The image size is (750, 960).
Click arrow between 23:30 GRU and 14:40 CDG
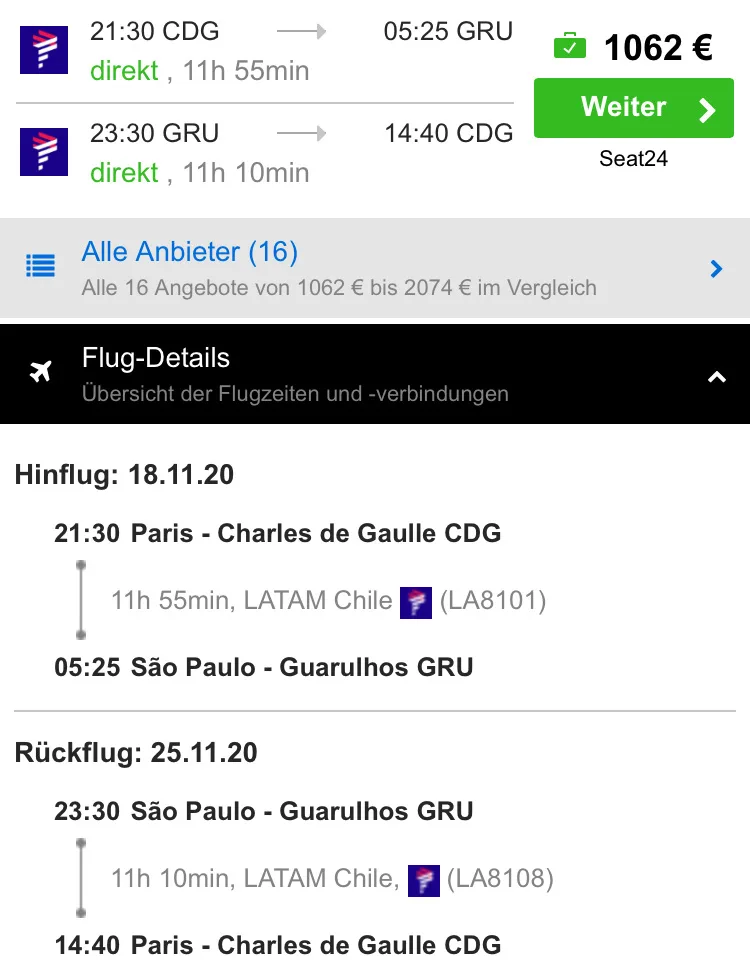(302, 133)
